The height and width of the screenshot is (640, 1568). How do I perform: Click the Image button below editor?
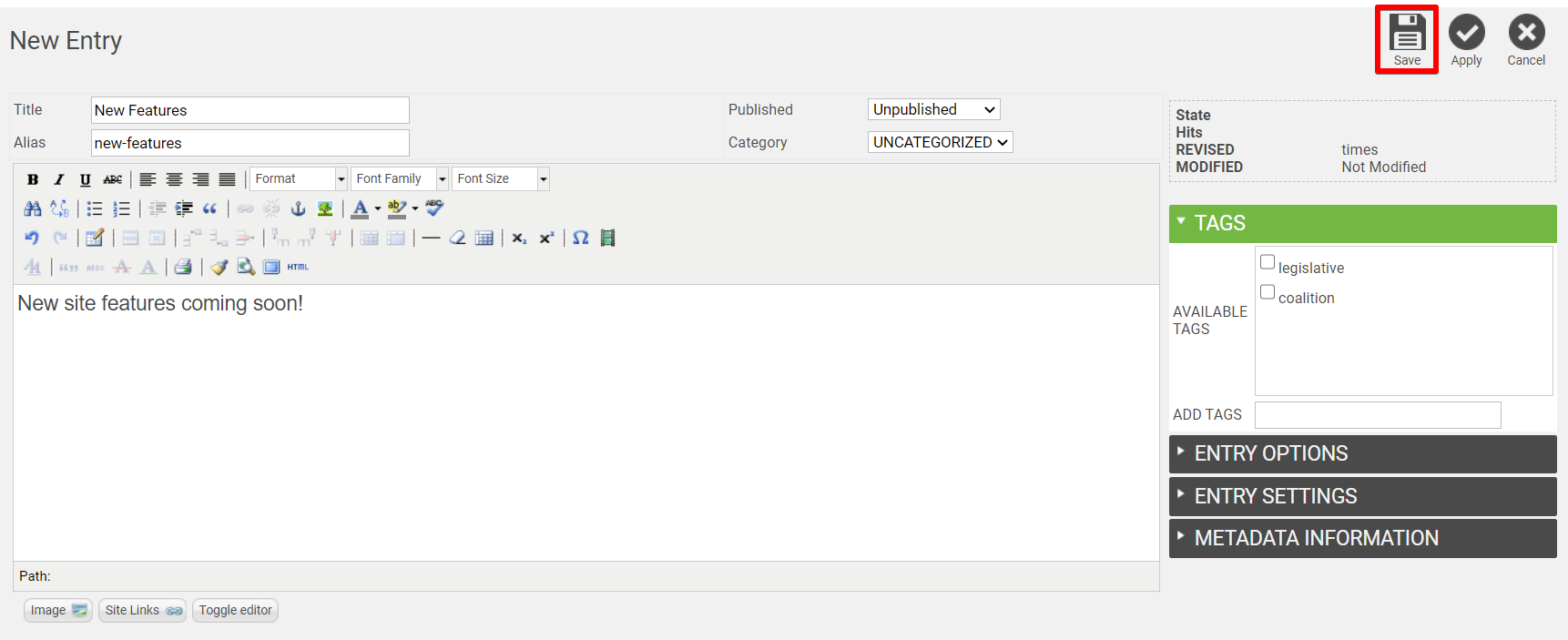pos(58,610)
